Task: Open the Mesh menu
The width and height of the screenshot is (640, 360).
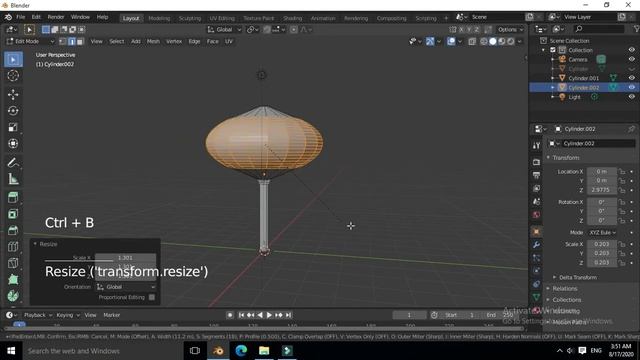Action: click(x=153, y=41)
